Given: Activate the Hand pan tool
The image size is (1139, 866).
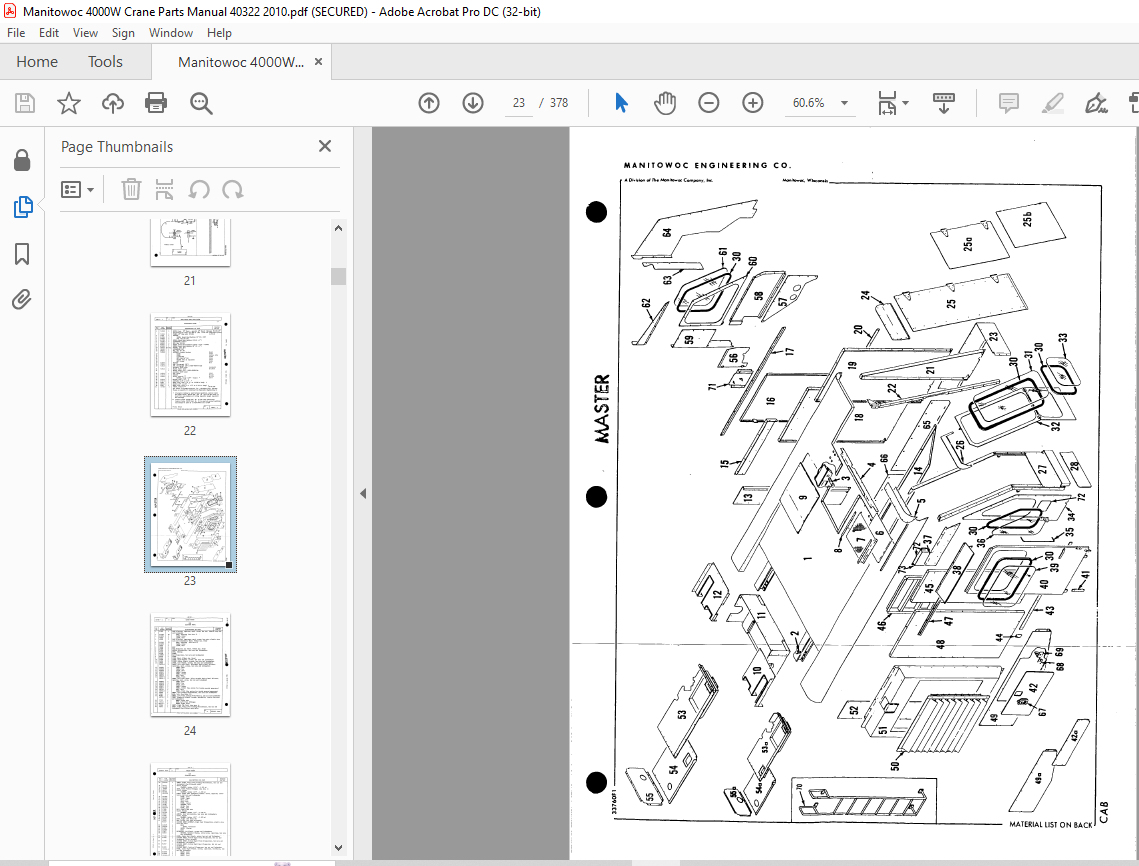Looking at the screenshot, I should point(665,103).
